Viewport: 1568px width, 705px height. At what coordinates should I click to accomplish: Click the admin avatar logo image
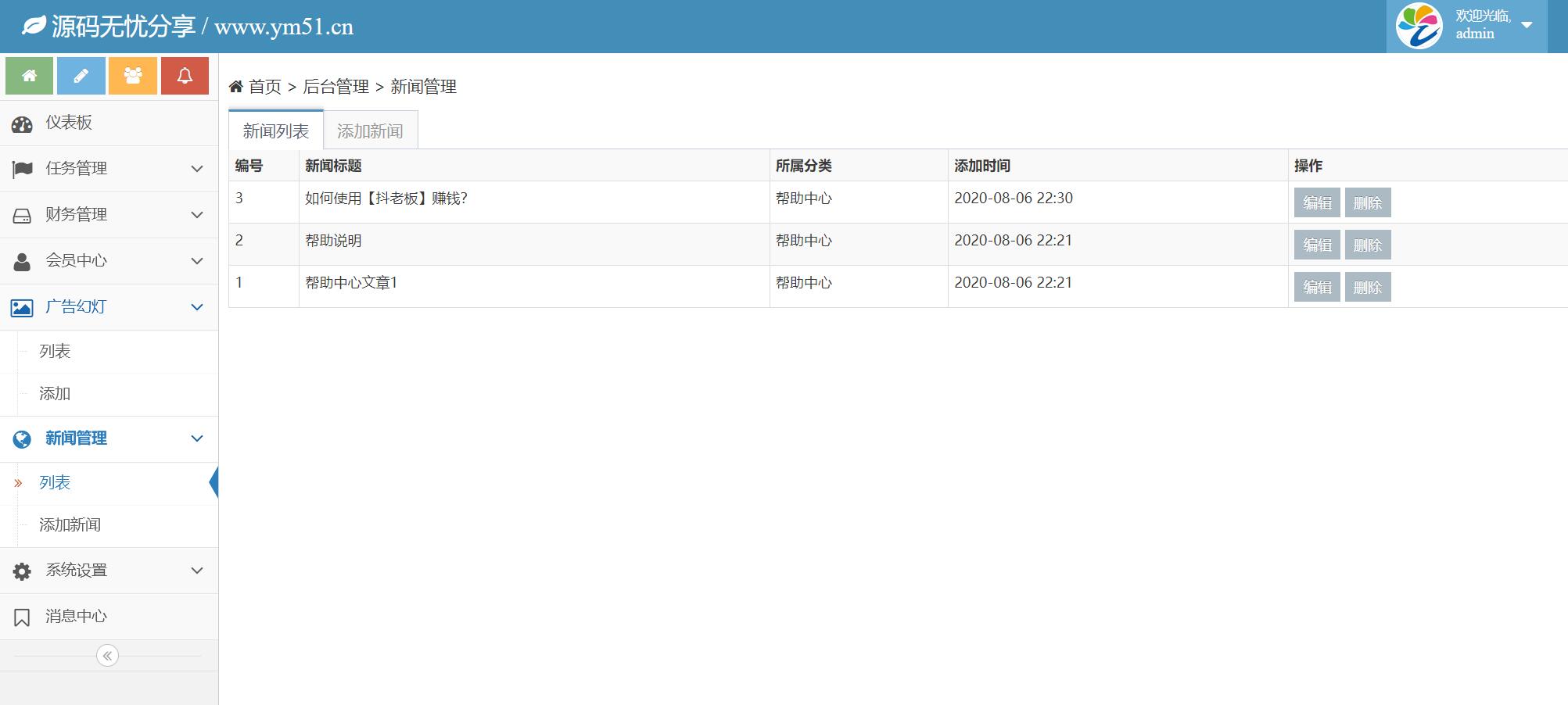tap(1419, 26)
